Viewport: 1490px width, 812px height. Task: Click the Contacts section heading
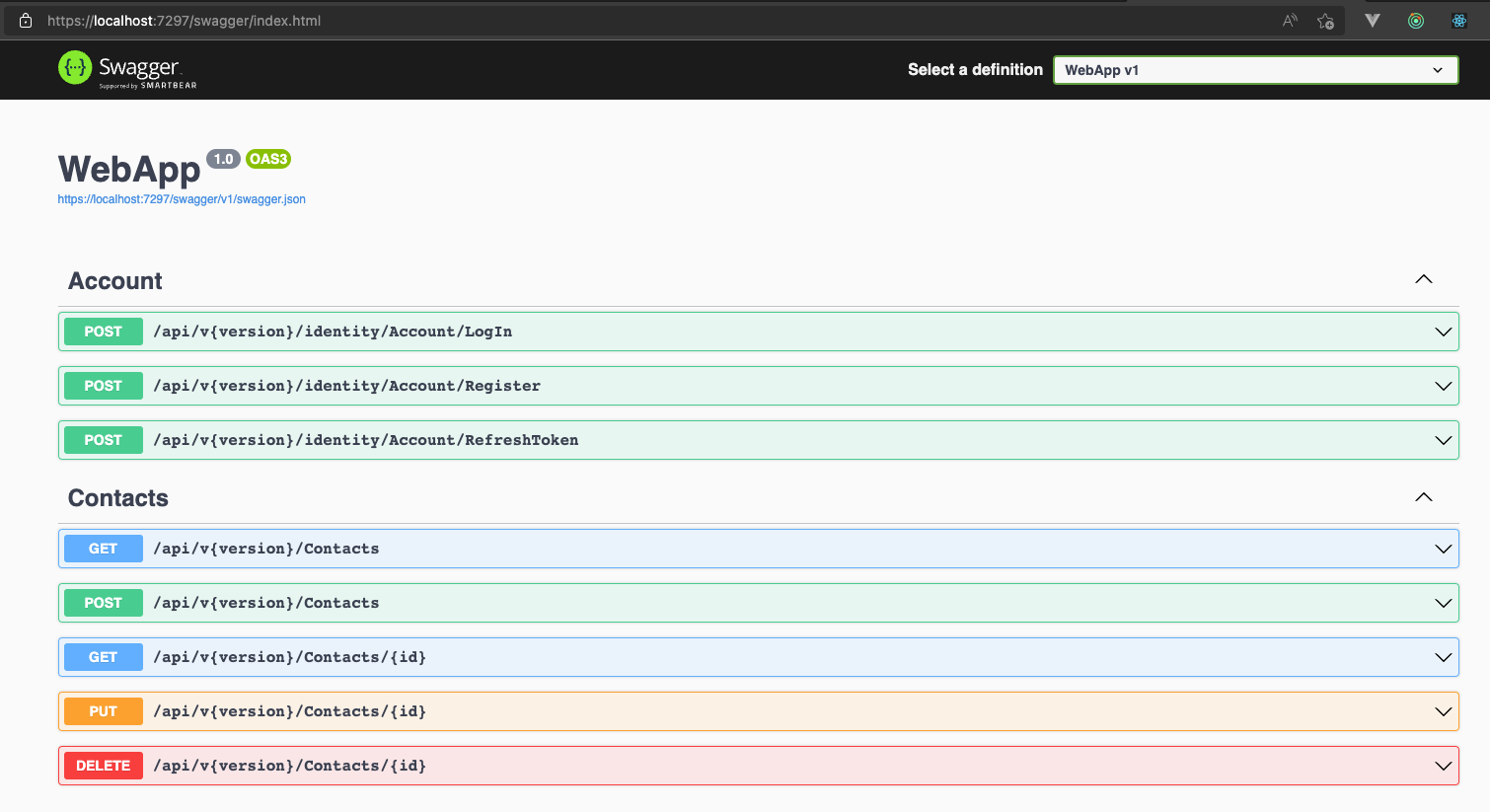[x=118, y=498]
